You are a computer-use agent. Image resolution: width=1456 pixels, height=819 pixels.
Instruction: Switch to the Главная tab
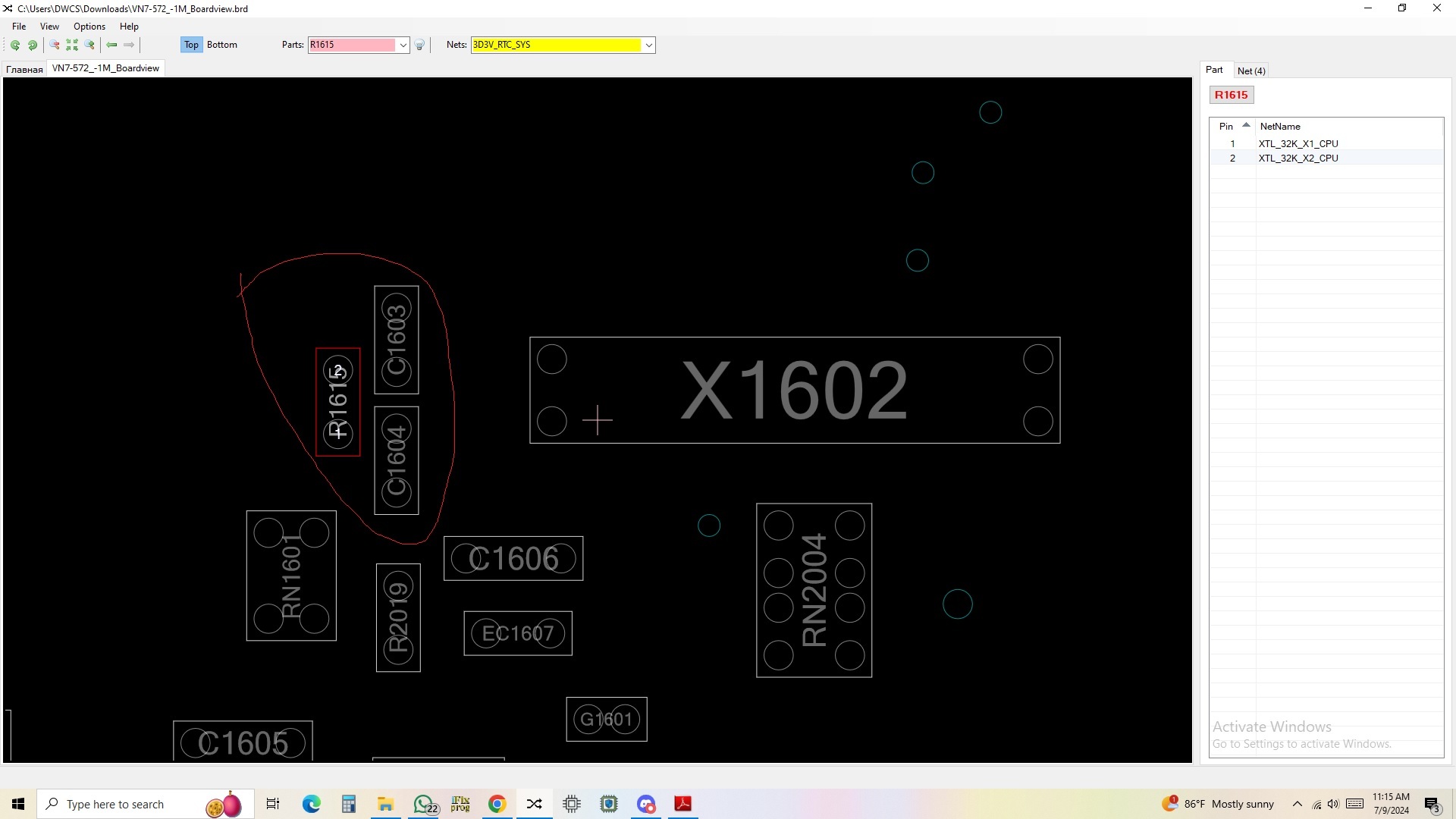coord(24,69)
